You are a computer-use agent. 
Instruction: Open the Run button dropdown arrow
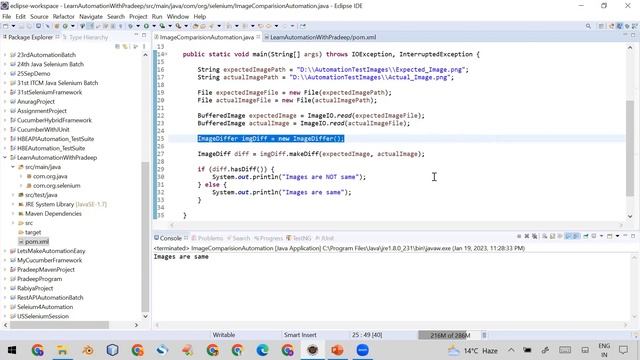[154, 26]
